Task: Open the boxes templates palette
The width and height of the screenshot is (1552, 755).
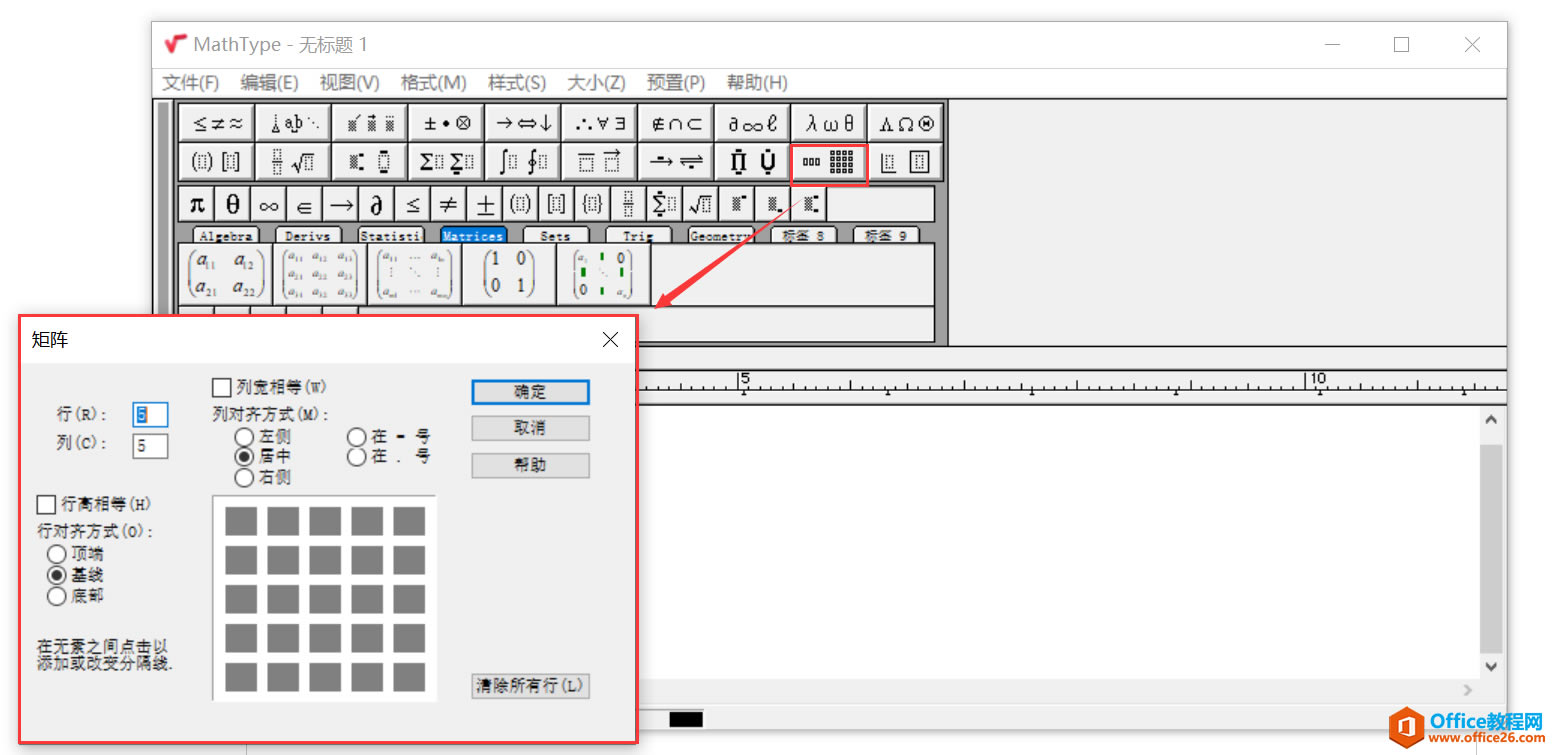Action: [906, 161]
